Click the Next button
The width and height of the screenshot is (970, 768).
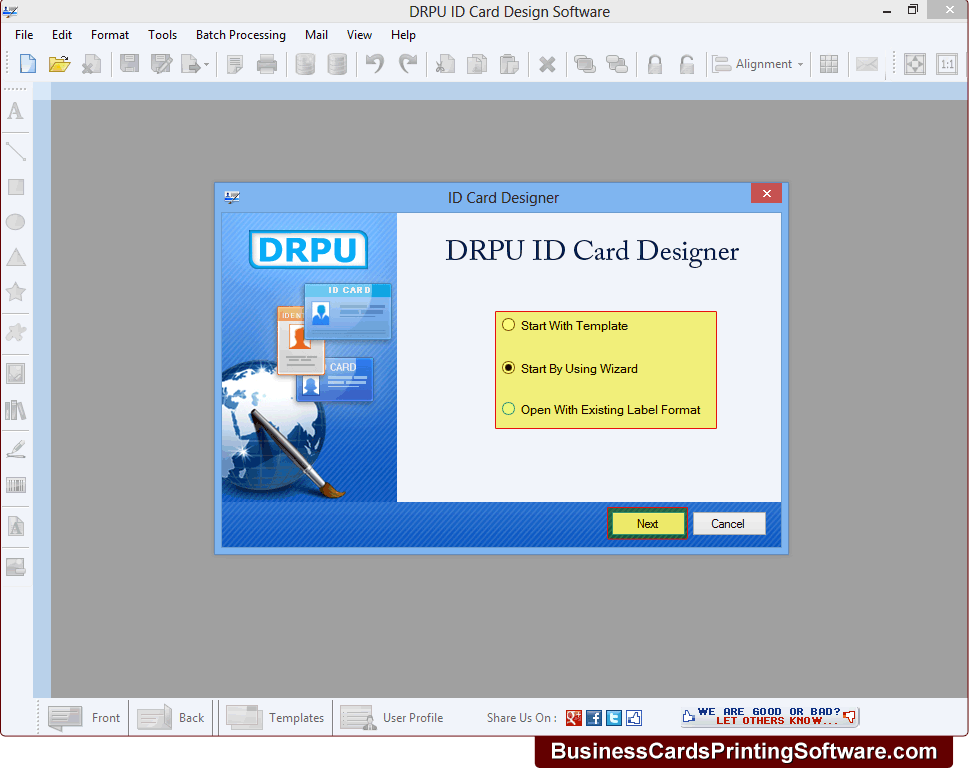647,524
